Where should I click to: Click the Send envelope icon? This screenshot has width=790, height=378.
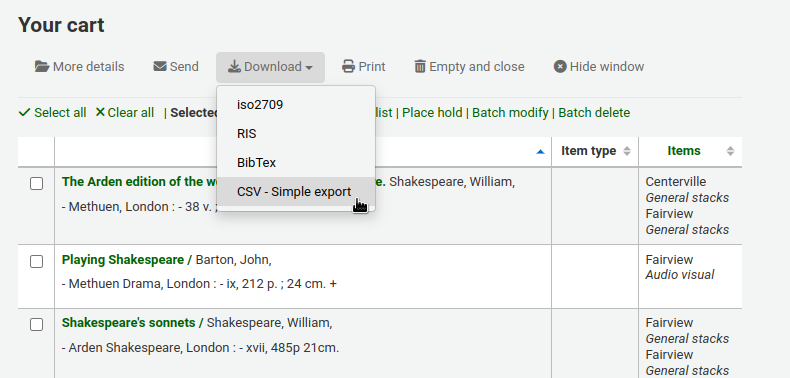click(x=160, y=67)
